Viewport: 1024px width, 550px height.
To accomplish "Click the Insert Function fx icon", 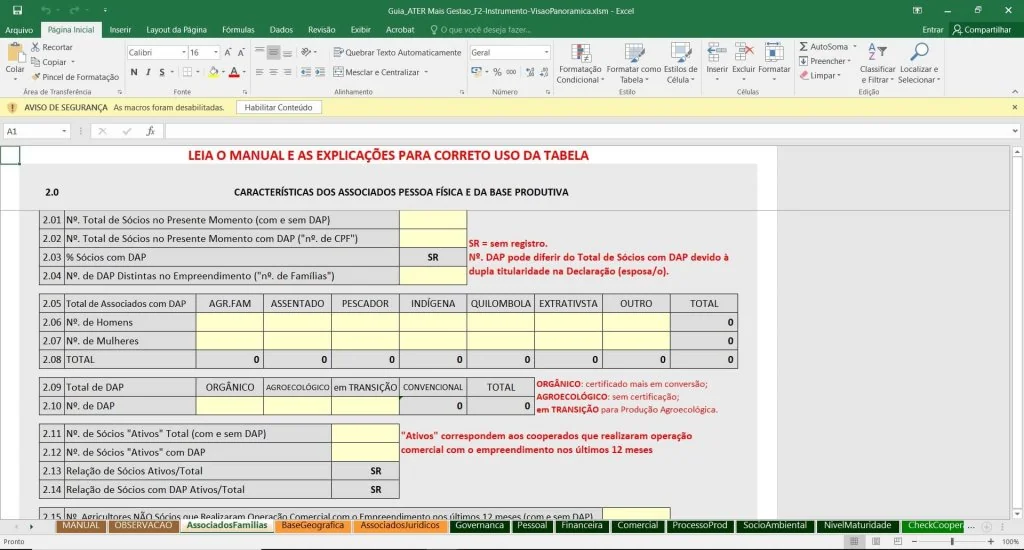I will pyautogui.click(x=150, y=131).
